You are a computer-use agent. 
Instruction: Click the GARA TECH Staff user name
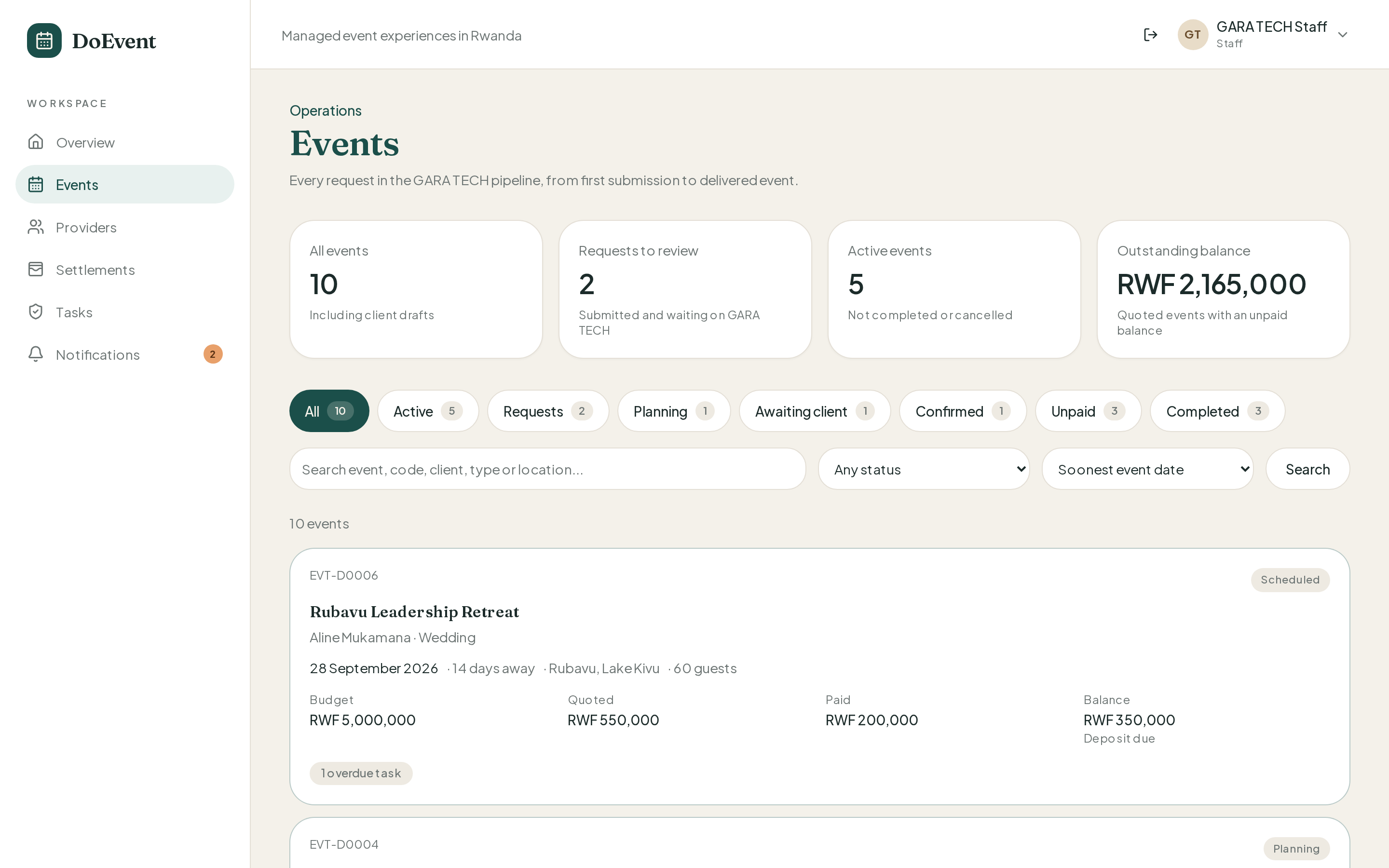point(1271,27)
